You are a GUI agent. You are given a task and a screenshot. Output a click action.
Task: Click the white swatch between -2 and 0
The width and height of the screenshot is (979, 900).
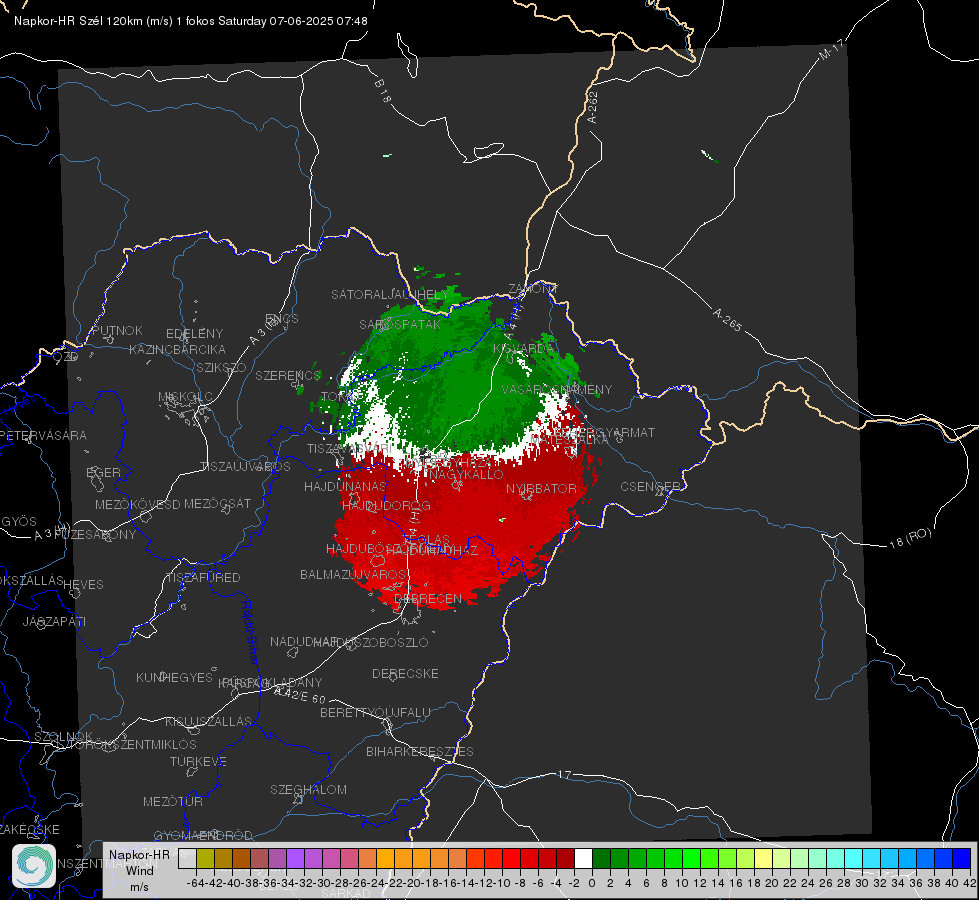tap(583, 858)
